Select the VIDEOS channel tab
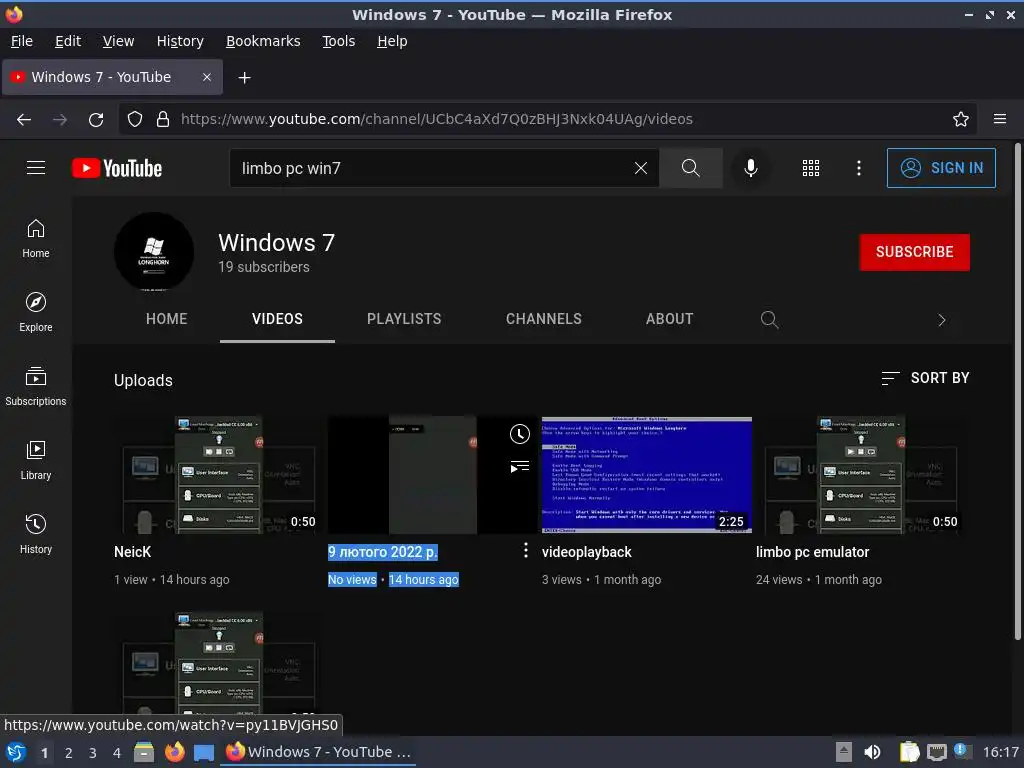Viewport: 1024px width, 768px height. pos(277,319)
